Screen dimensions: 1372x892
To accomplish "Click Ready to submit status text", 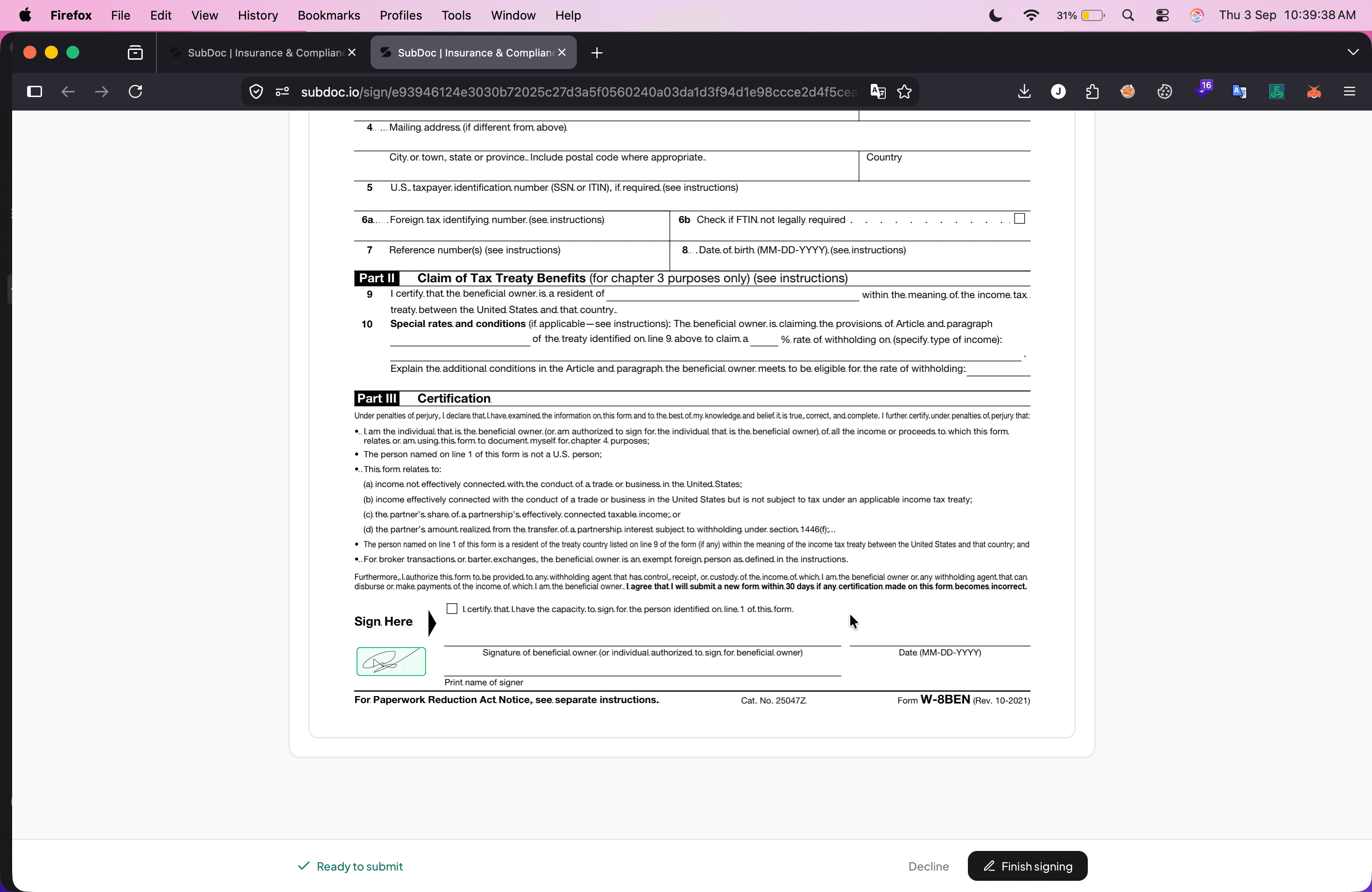I will coord(359,866).
